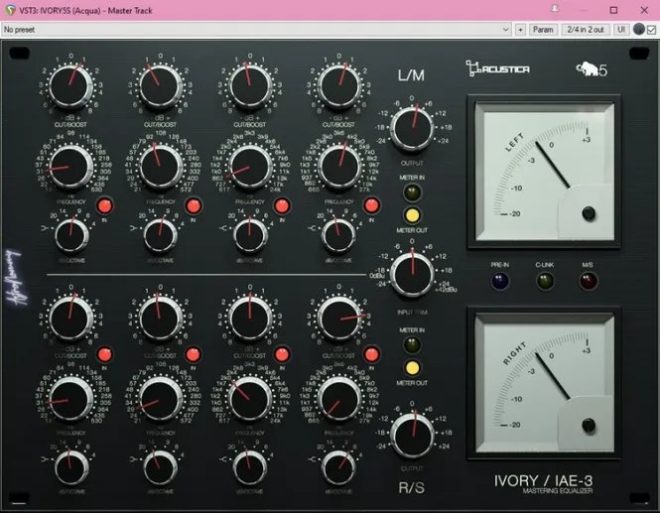Enable the M/S red button
This screenshot has width=660, height=513.
tap(588, 281)
